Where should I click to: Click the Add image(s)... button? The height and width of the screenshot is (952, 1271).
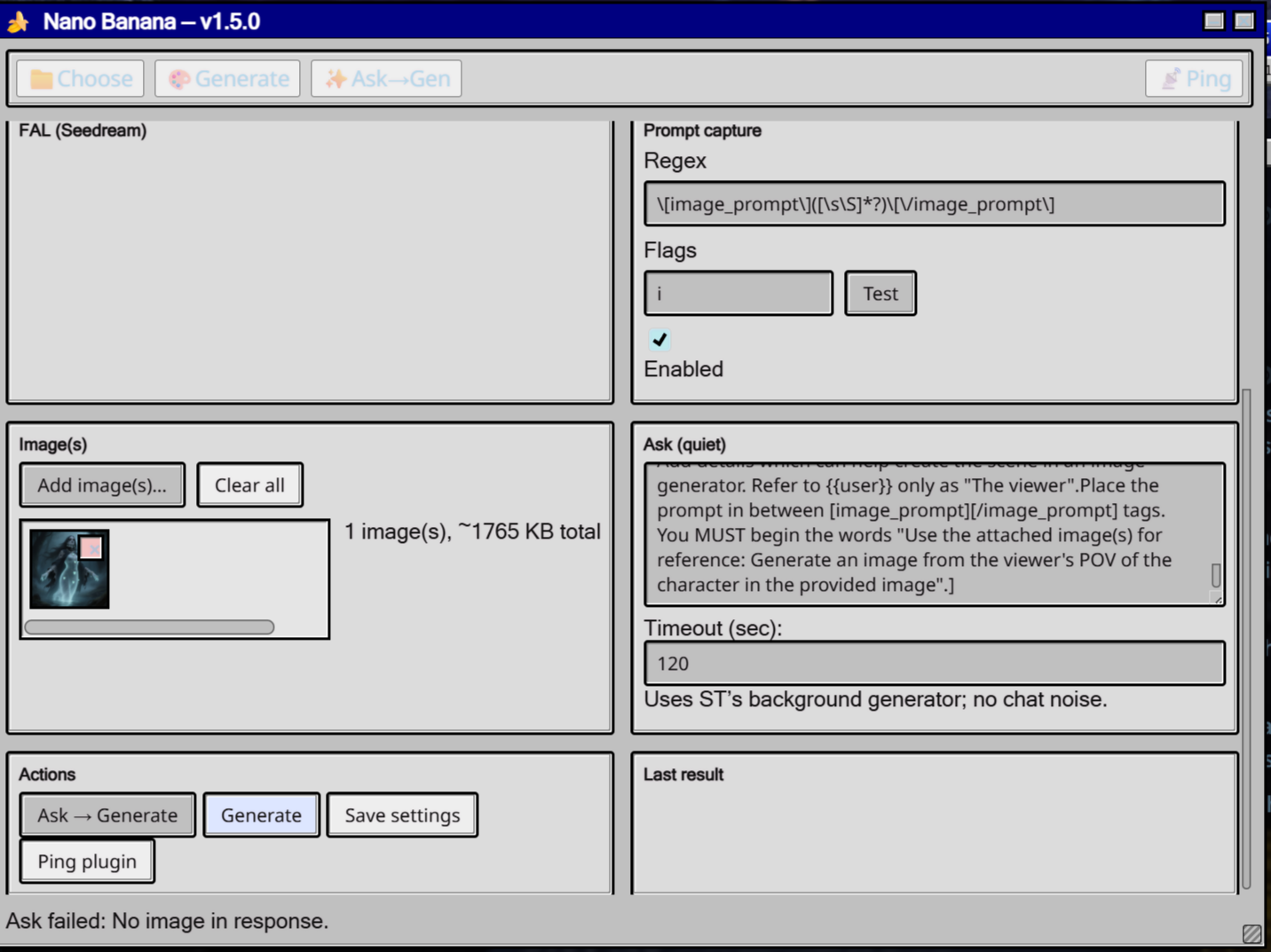click(102, 485)
